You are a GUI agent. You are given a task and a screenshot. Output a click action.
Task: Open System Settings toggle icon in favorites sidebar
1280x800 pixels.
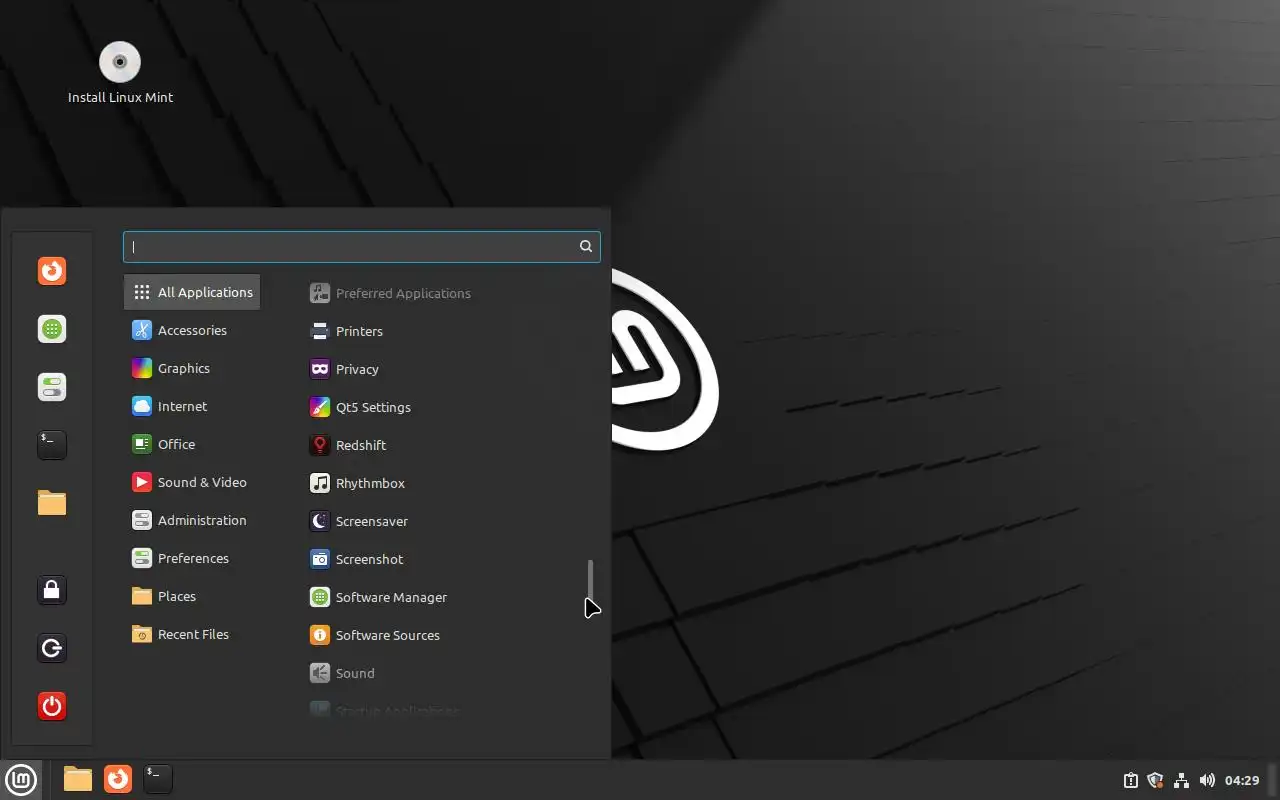point(52,387)
